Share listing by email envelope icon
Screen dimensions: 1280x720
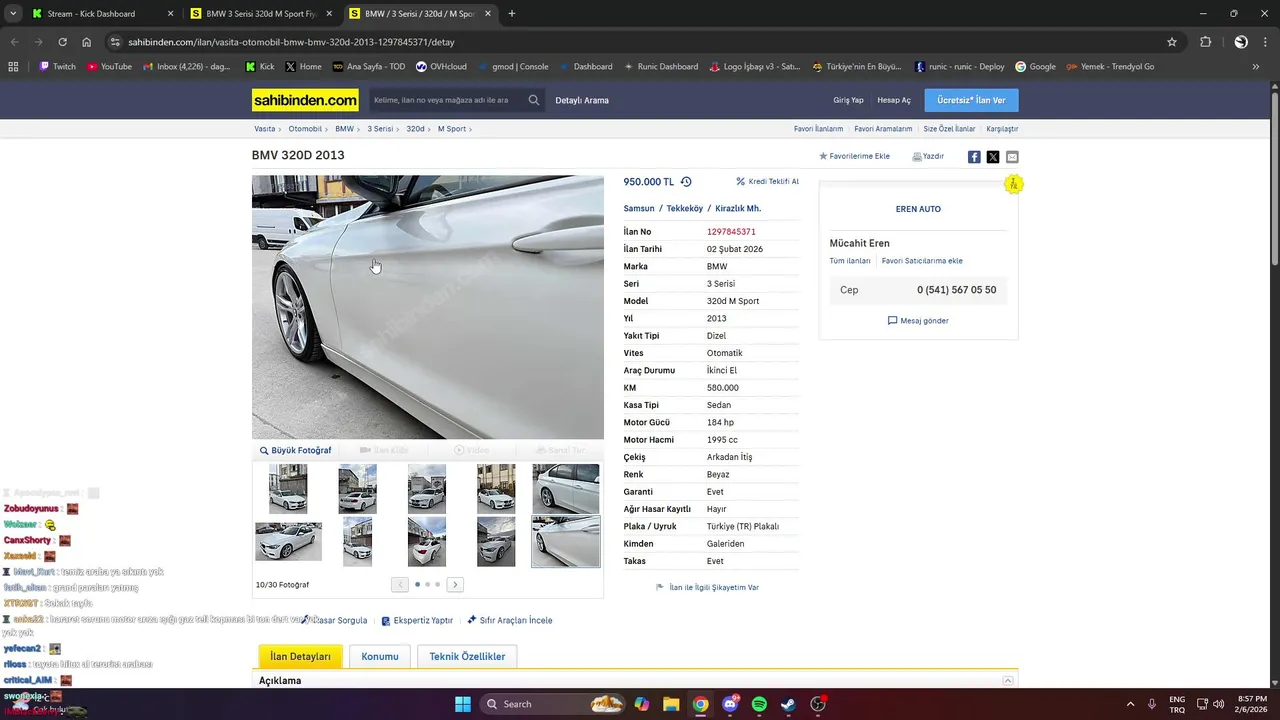(1012, 157)
